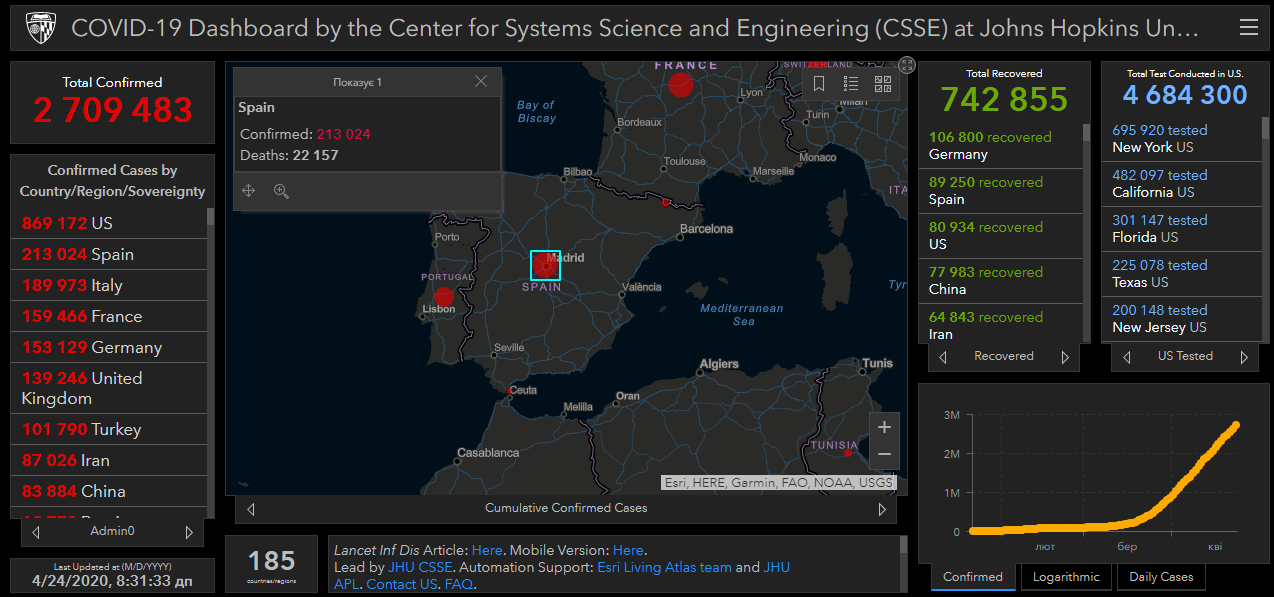Screen dimensions: 1274x597
Task: Click the Tunisia red case dot
Action: coord(848,453)
